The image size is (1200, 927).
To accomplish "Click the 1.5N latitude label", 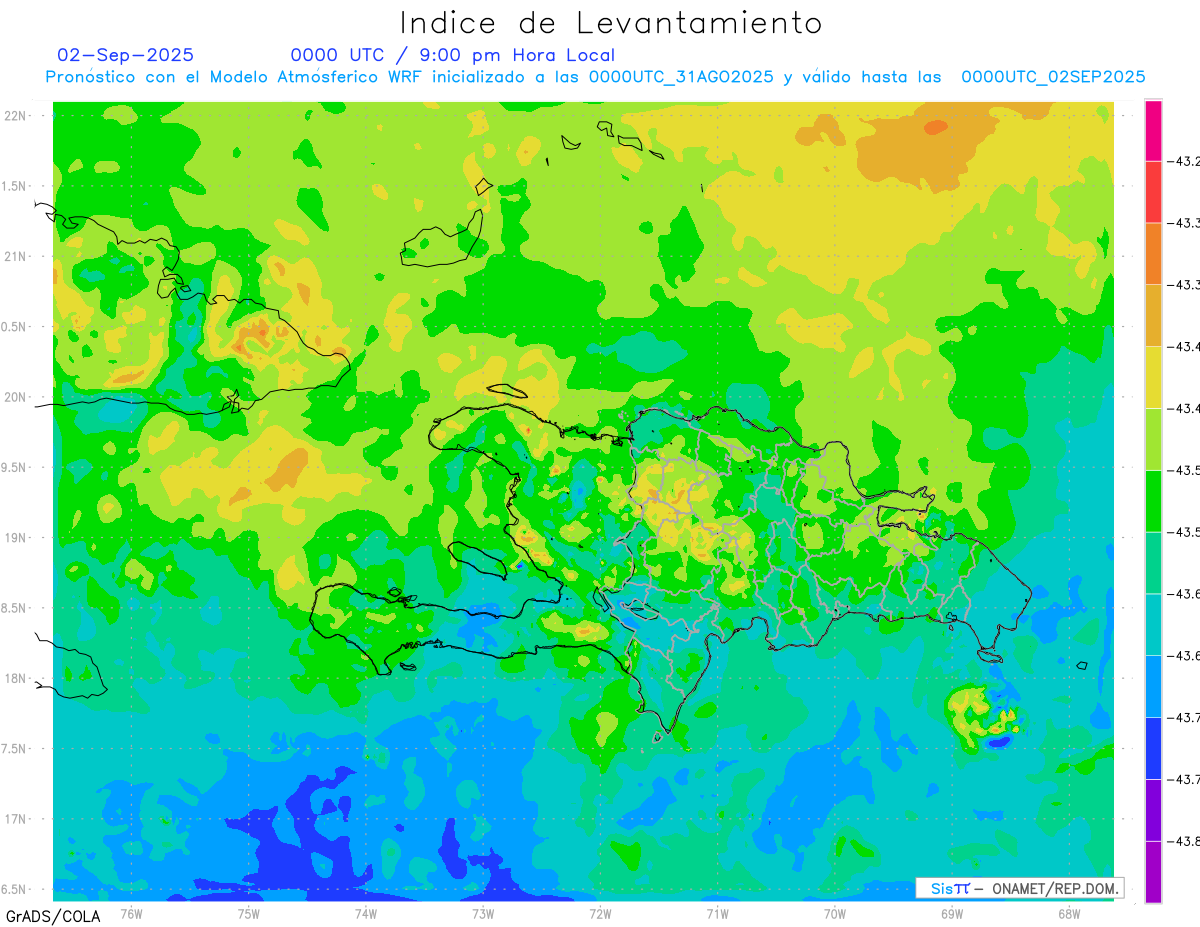I will [15, 186].
